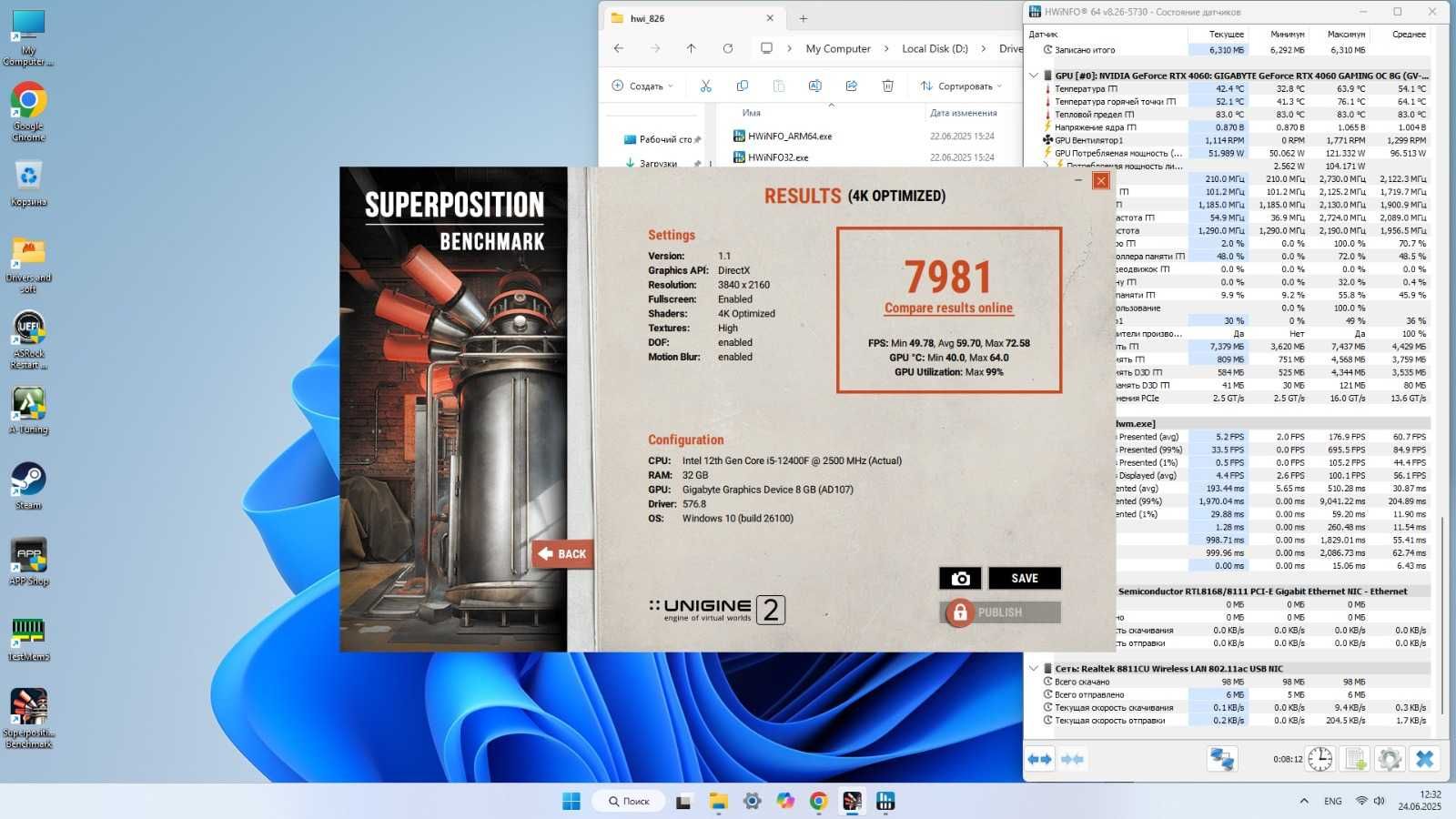Launch the A-Tuning desktop shortcut
Viewport: 1456px width, 819px height.
coord(28,410)
